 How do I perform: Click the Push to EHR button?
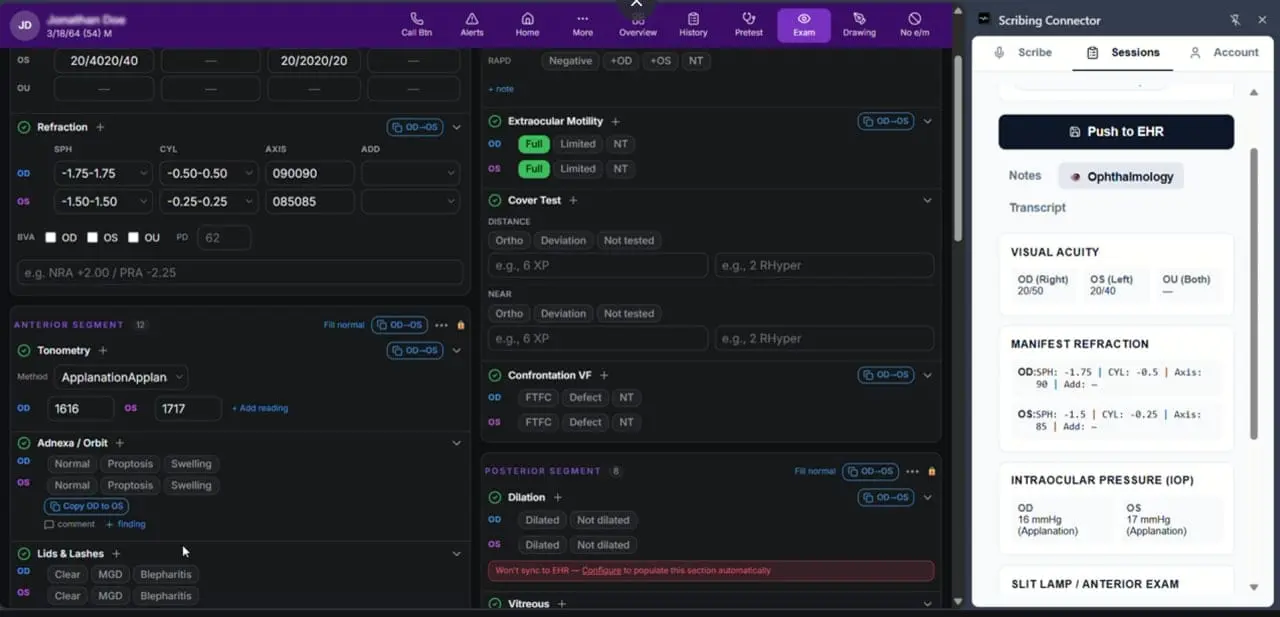pyautogui.click(x=1116, y=131)
